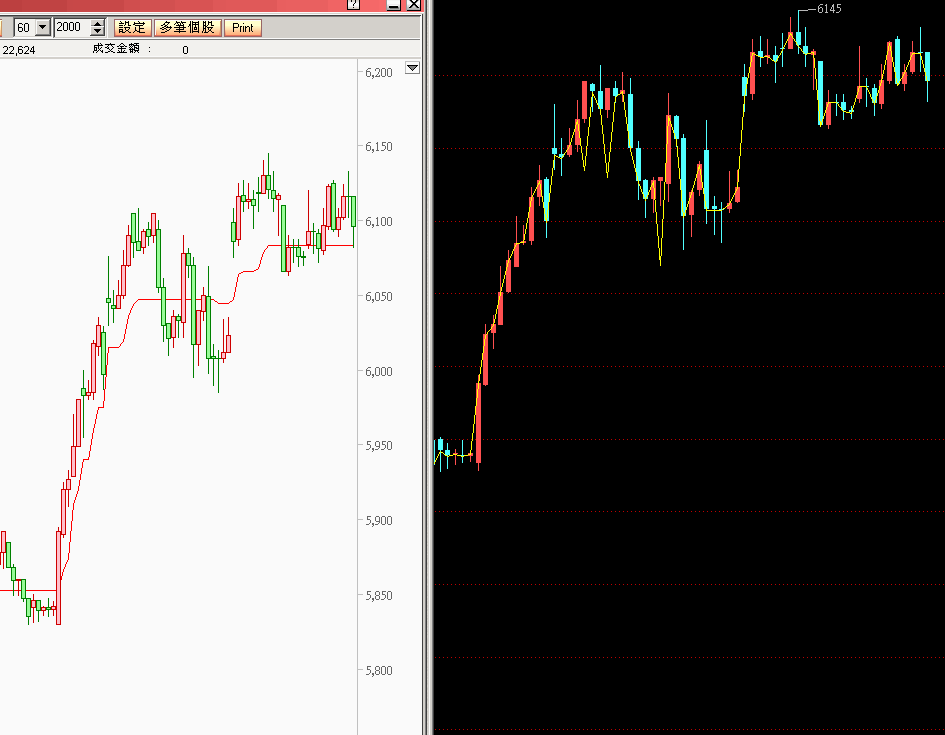Image resolution: width=945 pixels, height=735 pixels.
Task: Click the 6145 high price label
Action: [828, 9]
